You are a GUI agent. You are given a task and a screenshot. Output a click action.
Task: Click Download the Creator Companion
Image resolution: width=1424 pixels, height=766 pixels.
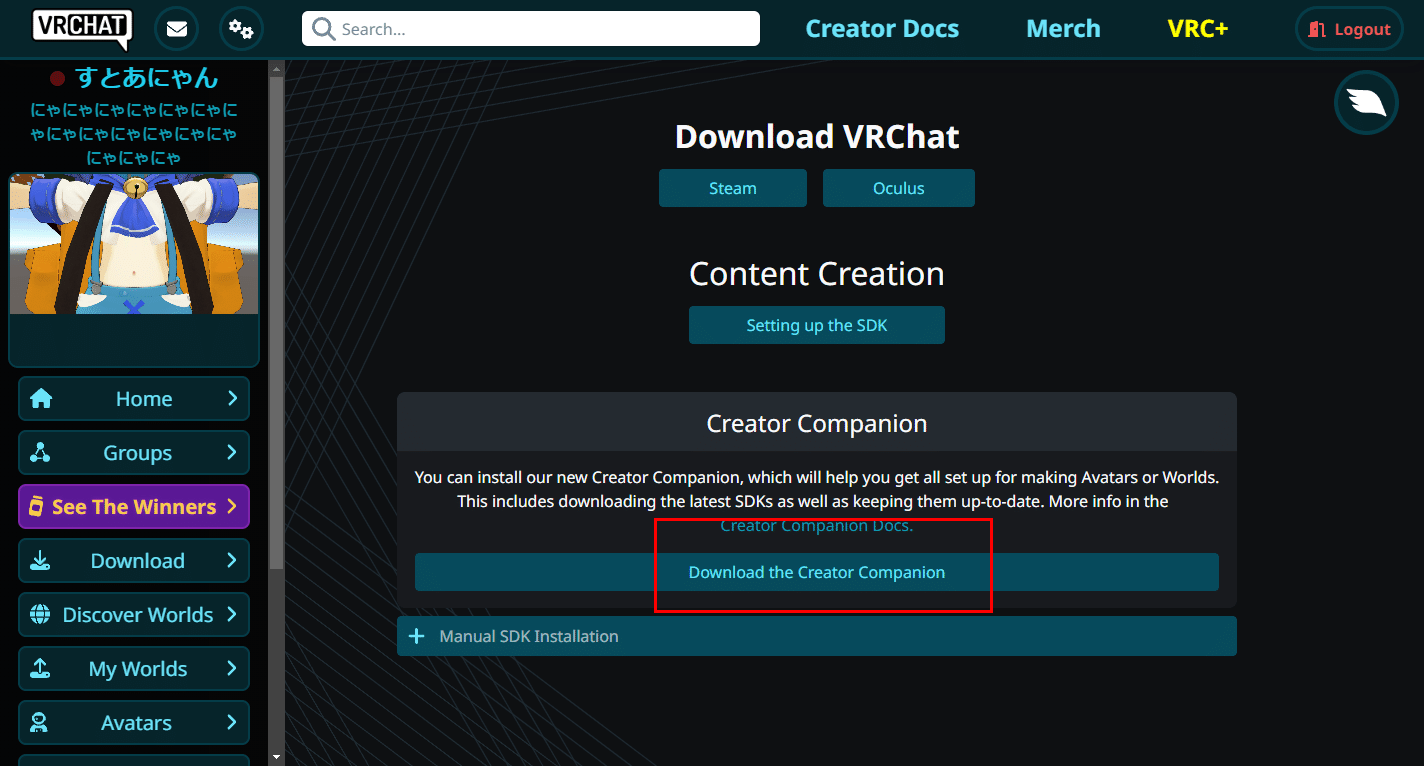[x=816, y=572]
